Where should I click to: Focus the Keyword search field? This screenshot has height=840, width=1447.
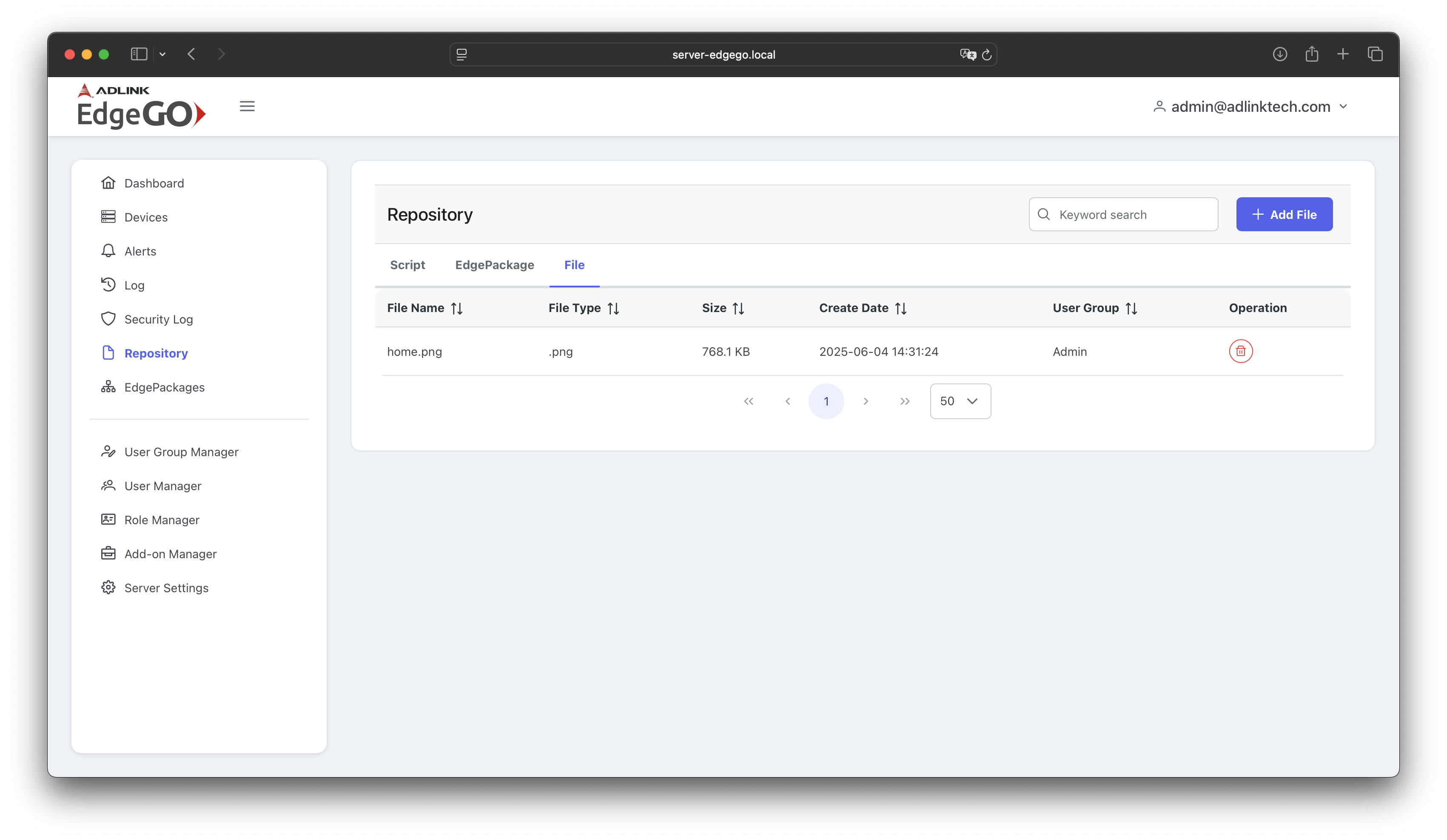[1123, 215]
